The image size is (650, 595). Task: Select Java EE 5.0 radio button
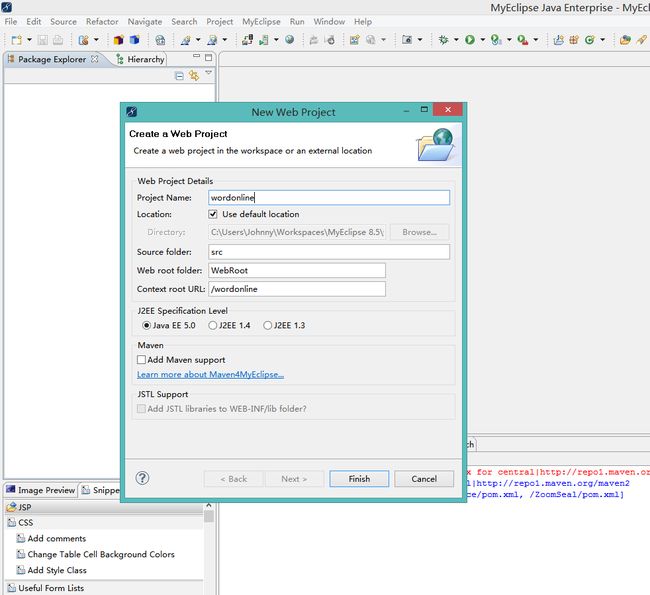(146, 325)
